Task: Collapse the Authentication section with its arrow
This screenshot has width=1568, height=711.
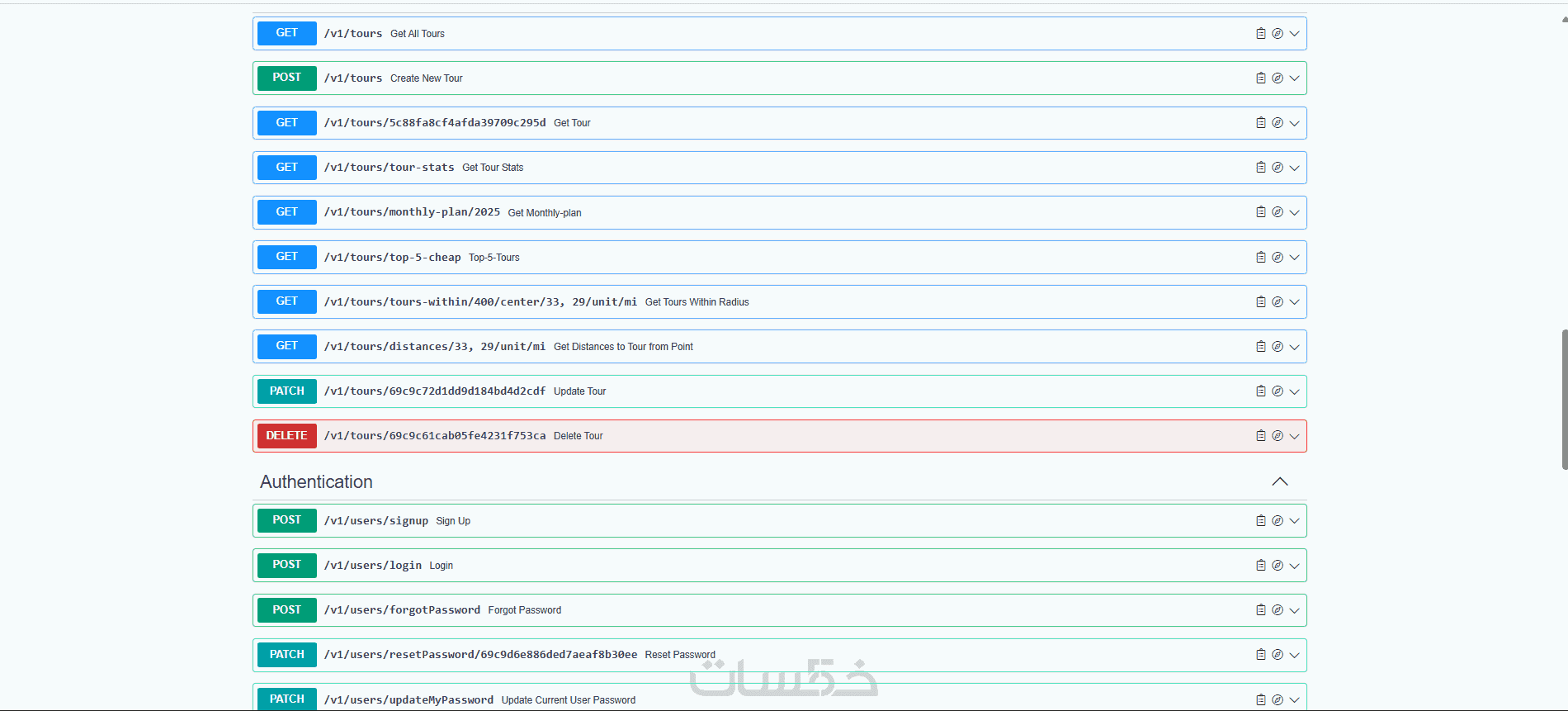Action: click(1280, 481)
